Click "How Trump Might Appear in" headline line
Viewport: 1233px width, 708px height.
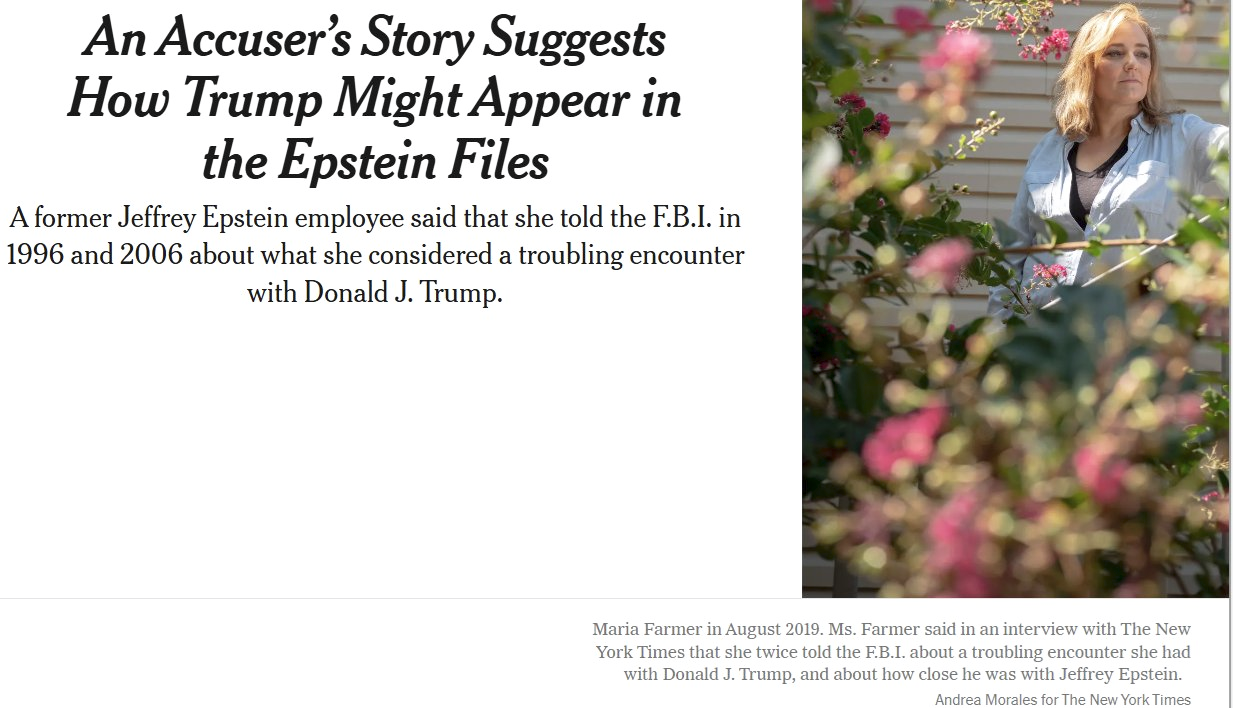(x=375, y=101)
